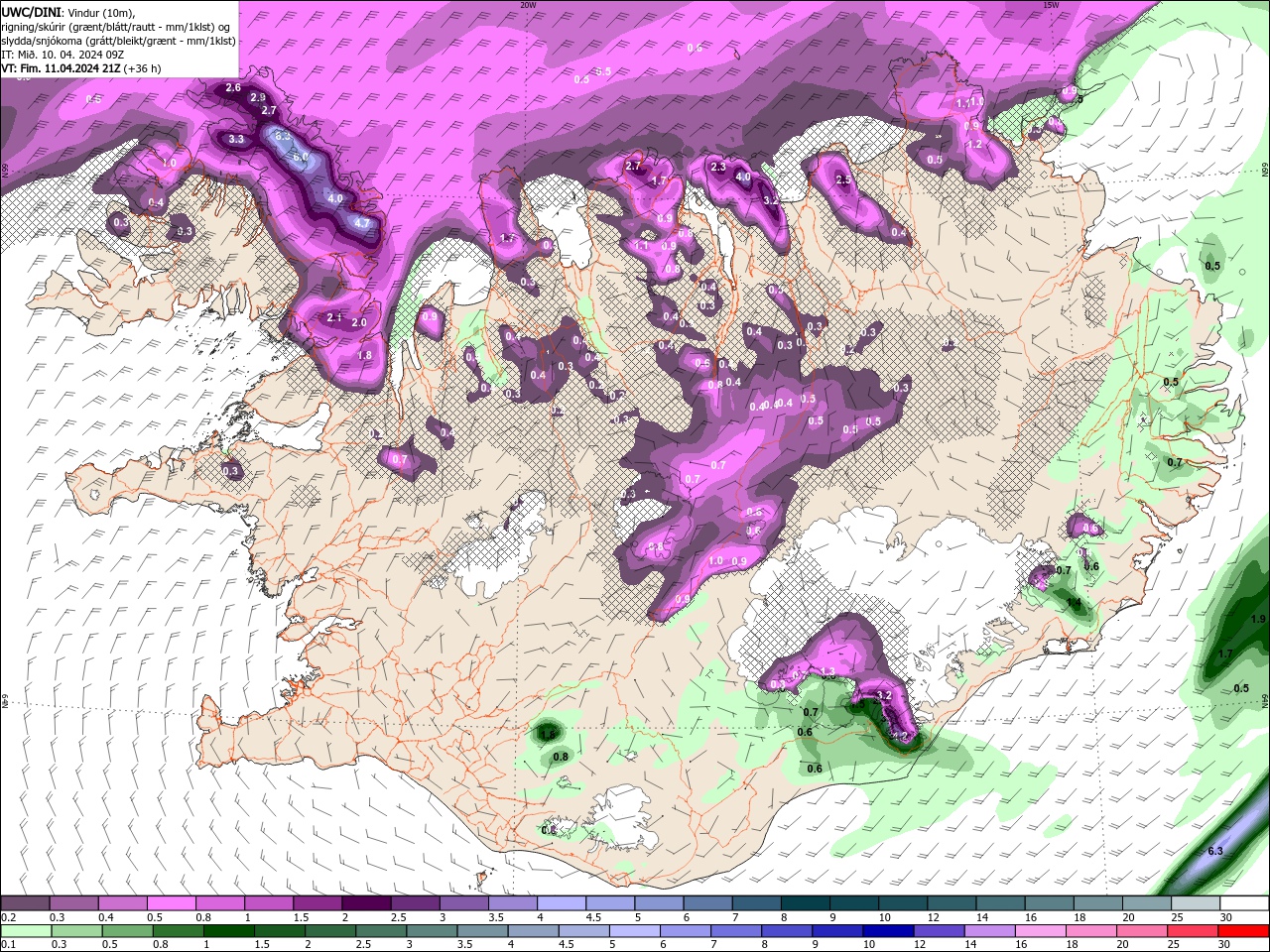Select the 'Vindur (10m)' heading text

102,11
